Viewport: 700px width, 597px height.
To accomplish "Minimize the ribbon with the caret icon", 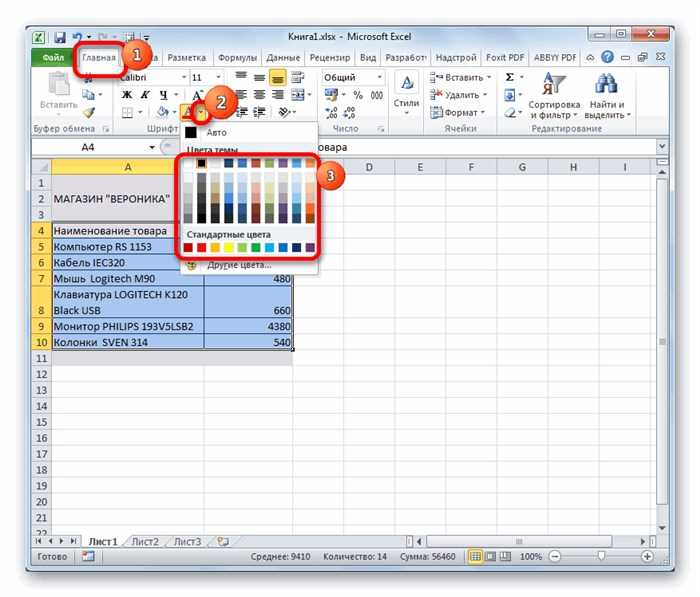I will 590,58.
